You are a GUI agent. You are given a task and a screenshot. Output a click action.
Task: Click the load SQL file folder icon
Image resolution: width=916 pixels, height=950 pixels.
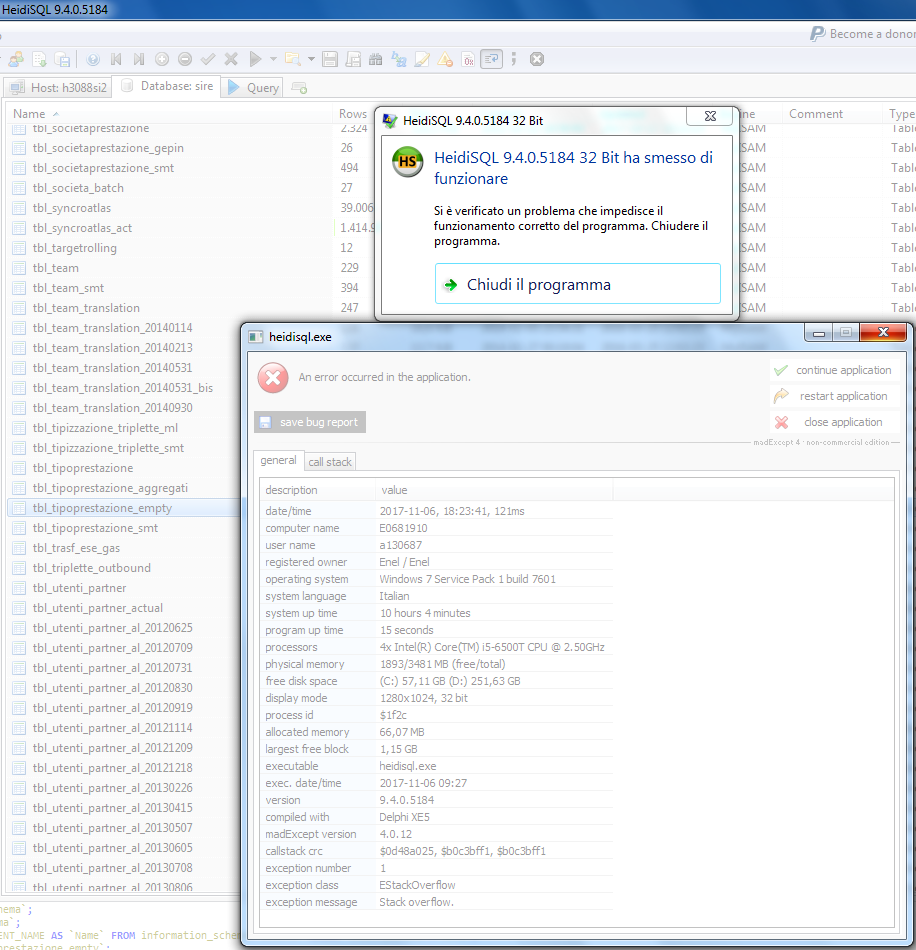pos(293,59)
